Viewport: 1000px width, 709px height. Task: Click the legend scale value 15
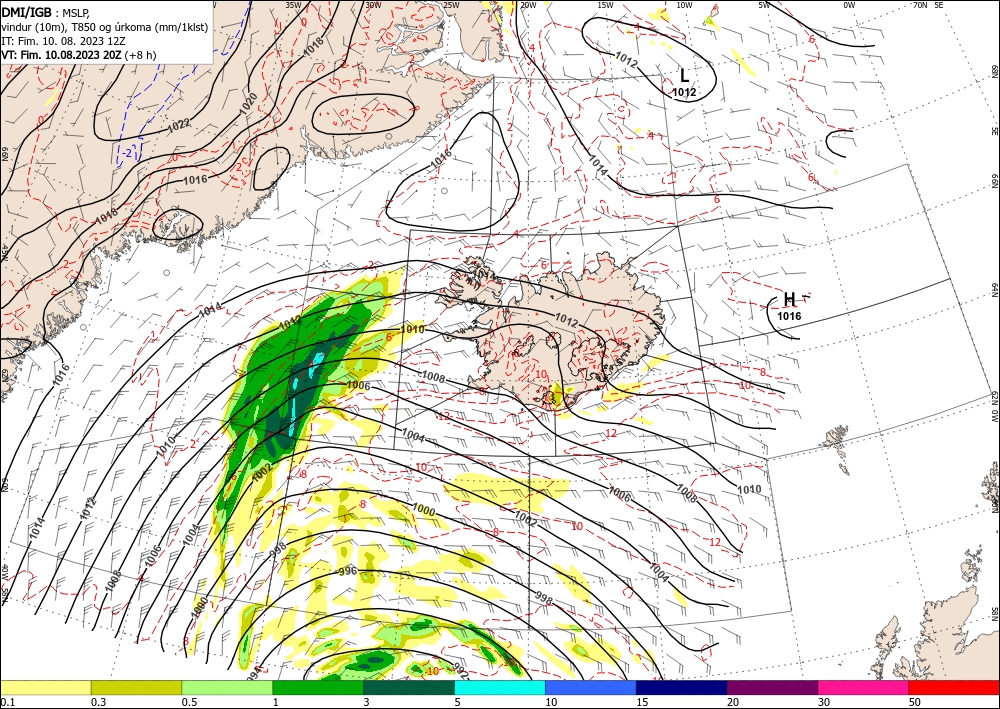coord(642,702)
